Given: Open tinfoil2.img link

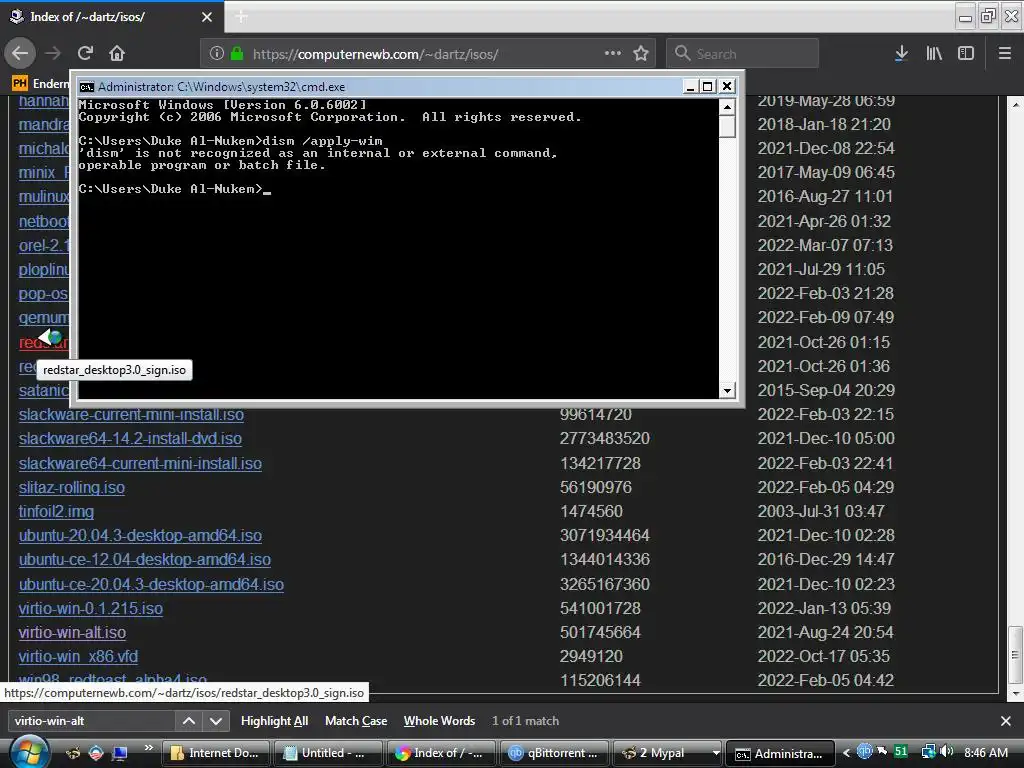Looking at the screenshot, I should pyautogui.click(x=56, y=511).
